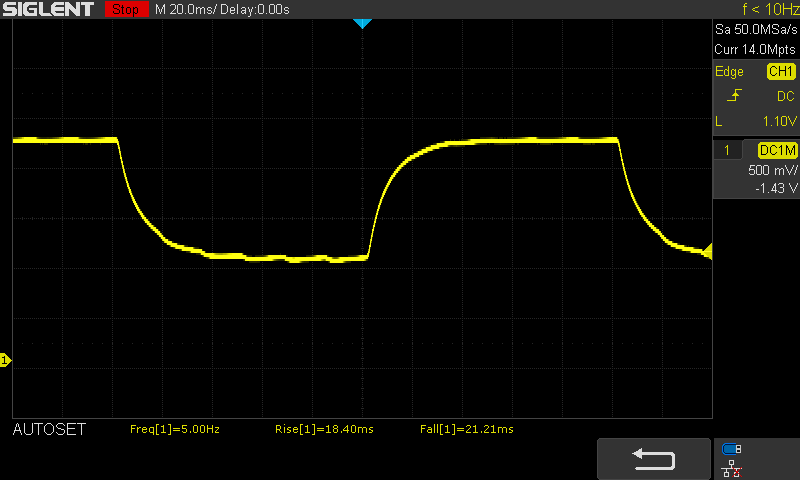800x480 pixels.
Task: Click the AUTOSET label
Action: [x=49, y=430]
